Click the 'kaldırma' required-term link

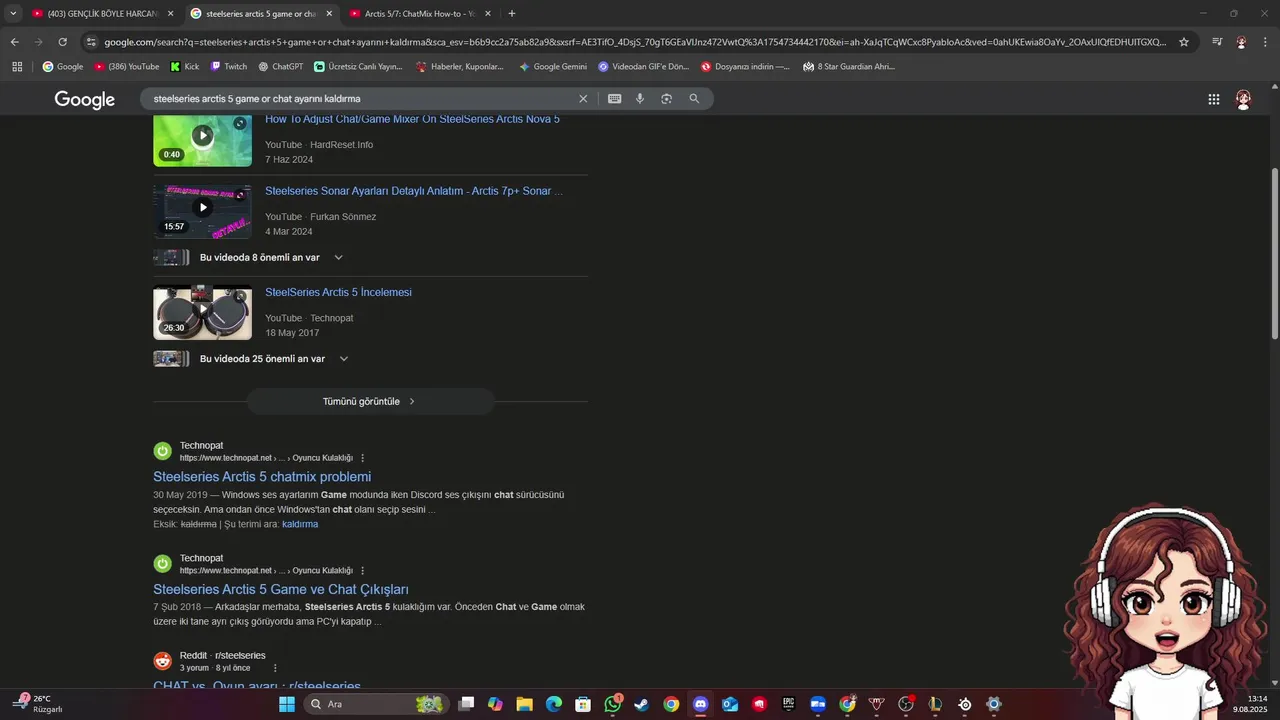point(300,524)
